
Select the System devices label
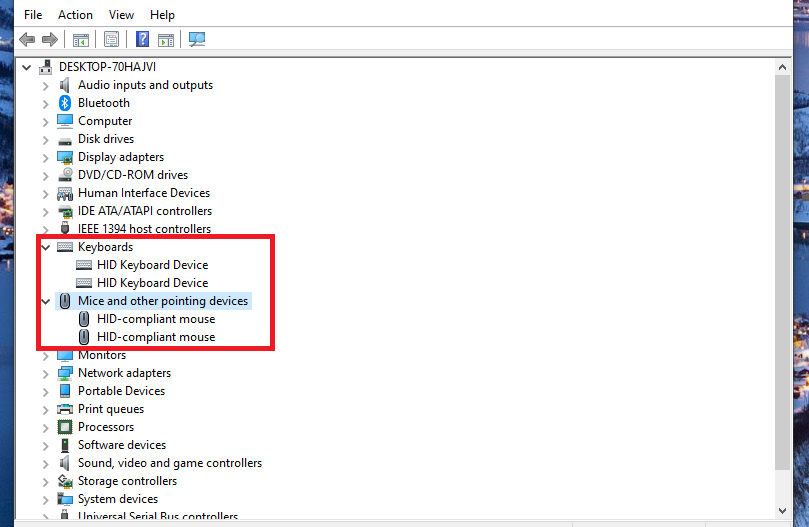pos(118,499)
